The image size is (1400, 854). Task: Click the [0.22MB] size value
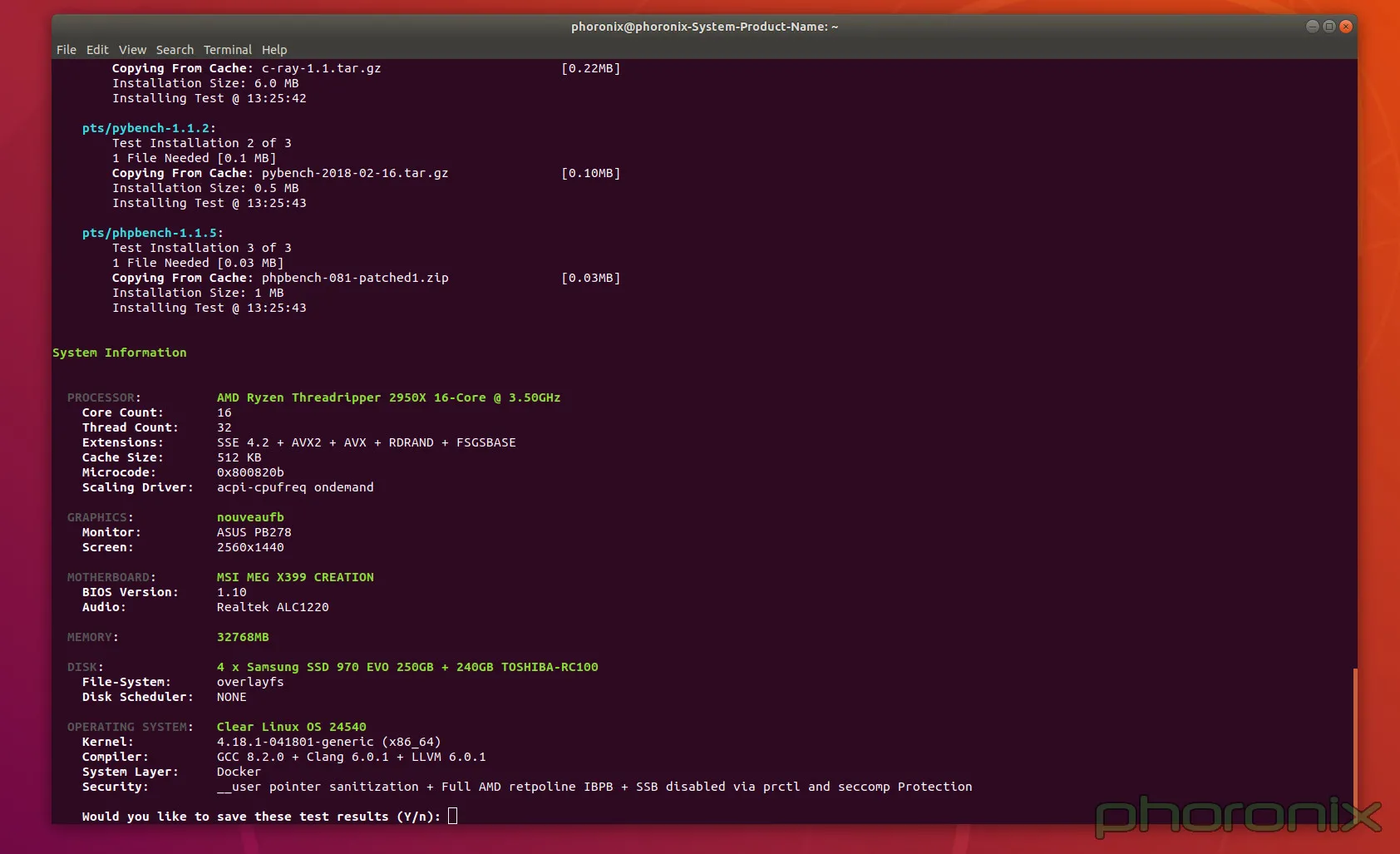[x=591, y=68]
